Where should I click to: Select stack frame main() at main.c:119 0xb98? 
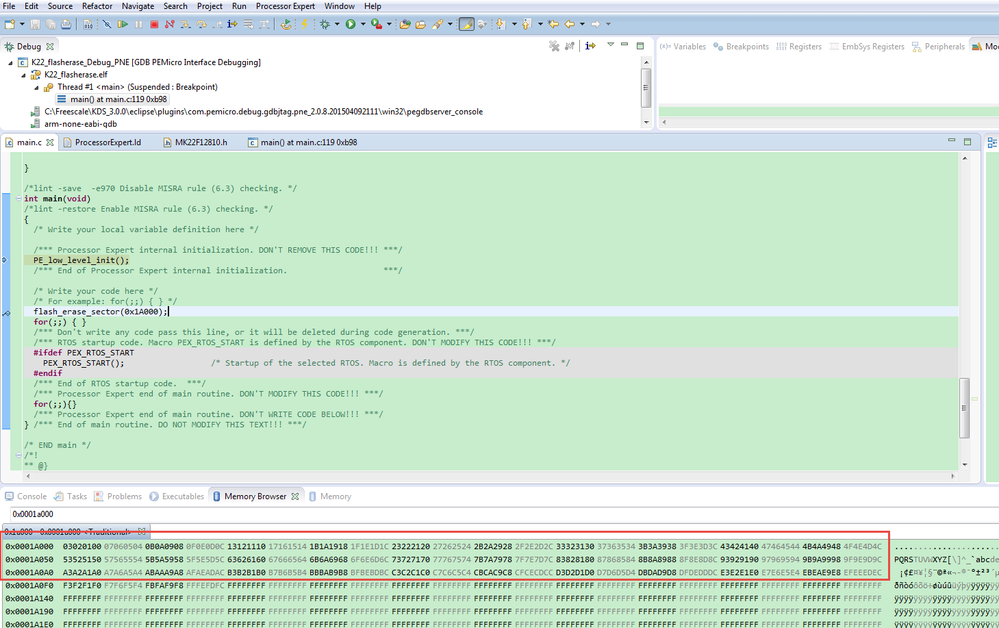point(119,99)
